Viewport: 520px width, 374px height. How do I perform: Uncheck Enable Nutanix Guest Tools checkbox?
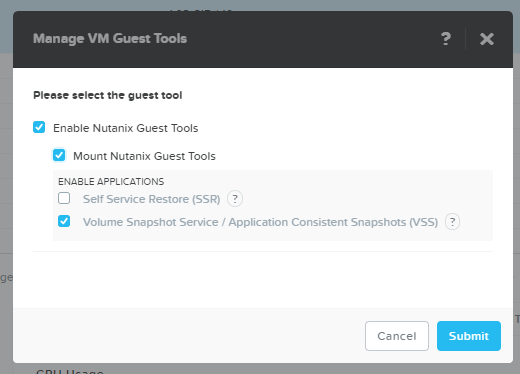click(39, 127)
